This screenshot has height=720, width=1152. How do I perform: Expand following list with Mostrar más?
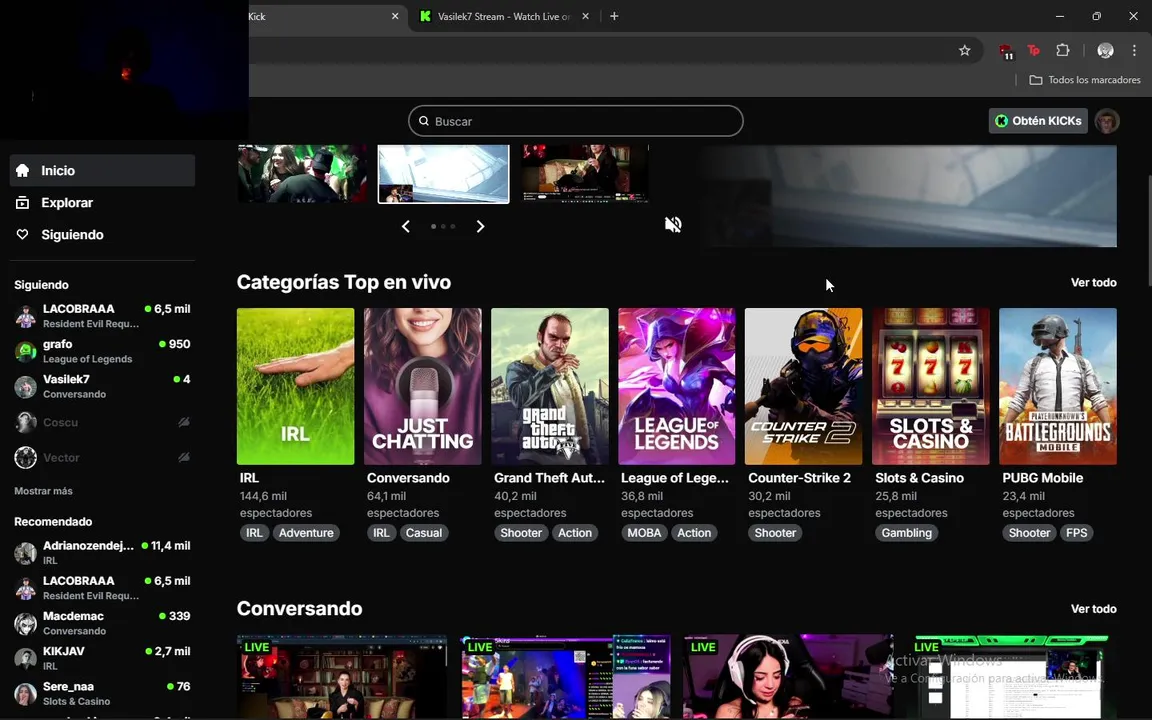click(x=43, y=491)
